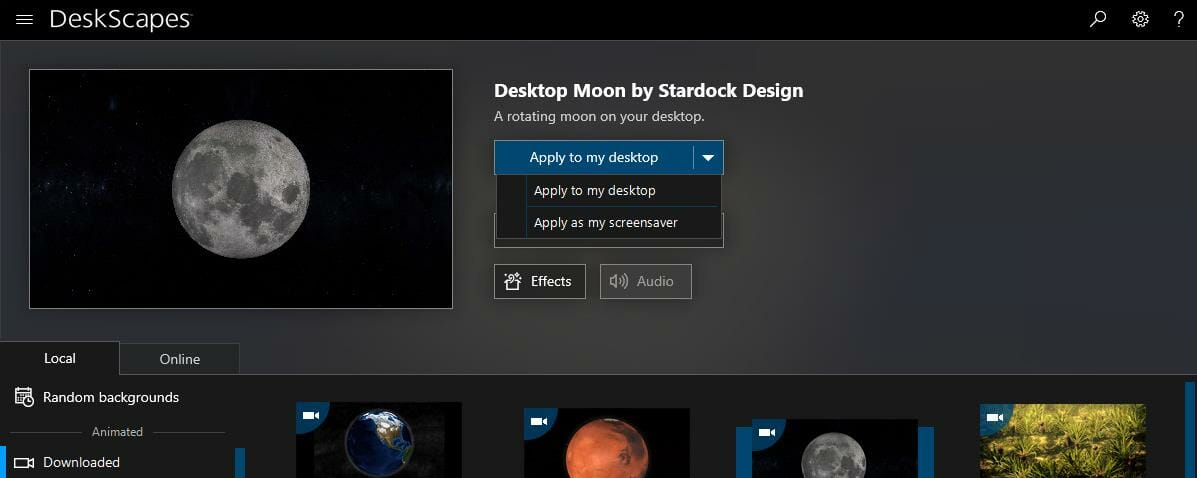Viewport: 1197px width, 478px height.
Task: Click the 'A rotating moon on your desktop.' description
Action: 599,117
